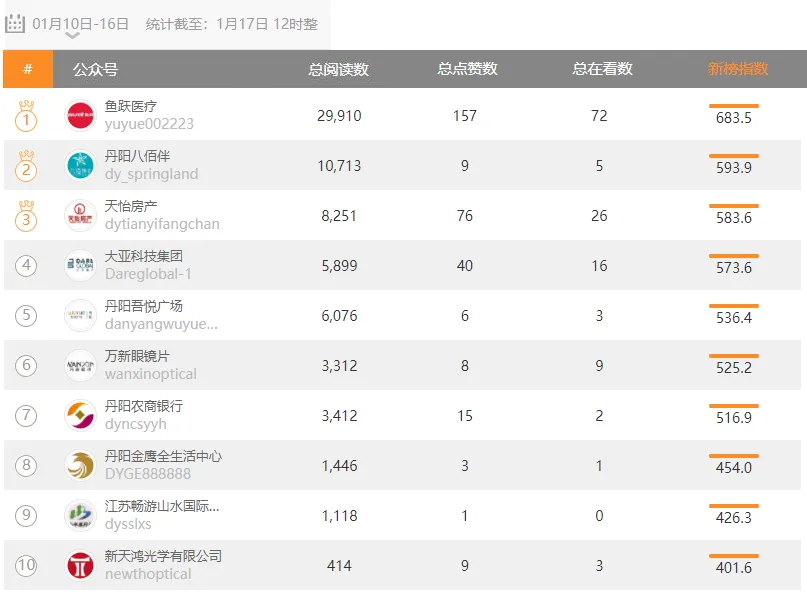Click the Dareglobal-1 account ID
Image resolution: width=807 pixels, height=596 pixels.
pos(148,274)
